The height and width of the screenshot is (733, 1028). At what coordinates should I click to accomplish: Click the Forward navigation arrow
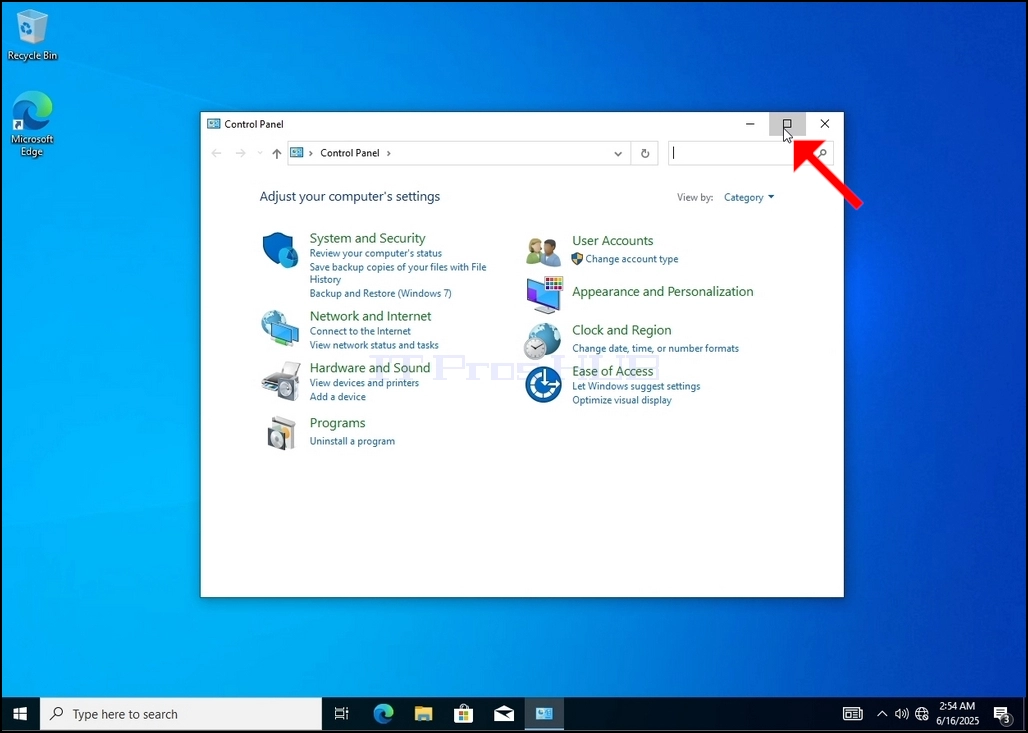click(241, 153)
